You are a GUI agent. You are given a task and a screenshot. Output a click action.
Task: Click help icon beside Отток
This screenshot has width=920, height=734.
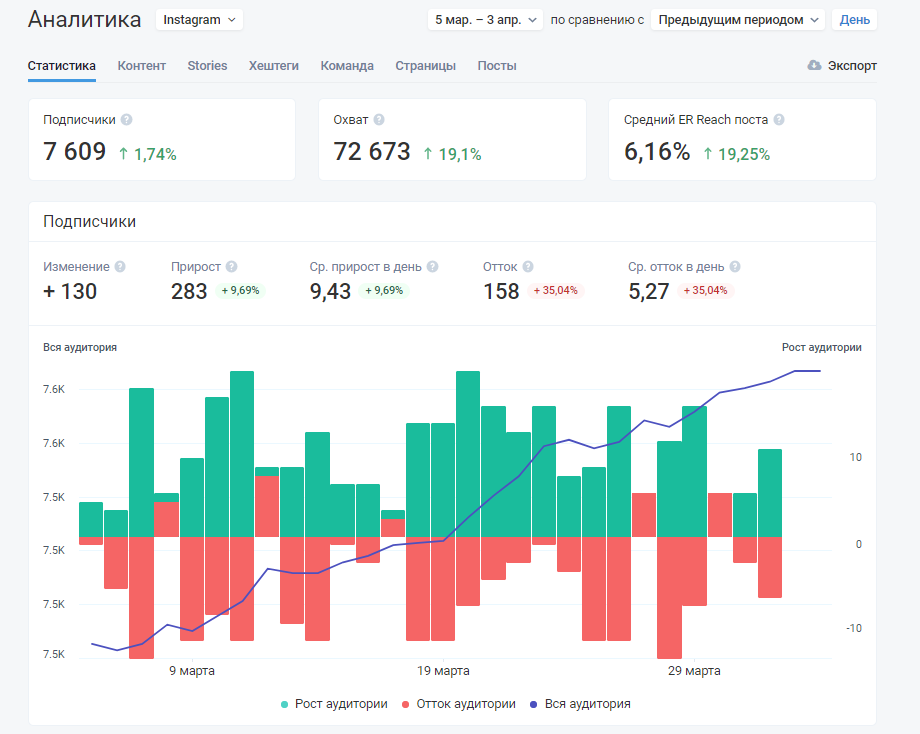[x=528, y=267]
